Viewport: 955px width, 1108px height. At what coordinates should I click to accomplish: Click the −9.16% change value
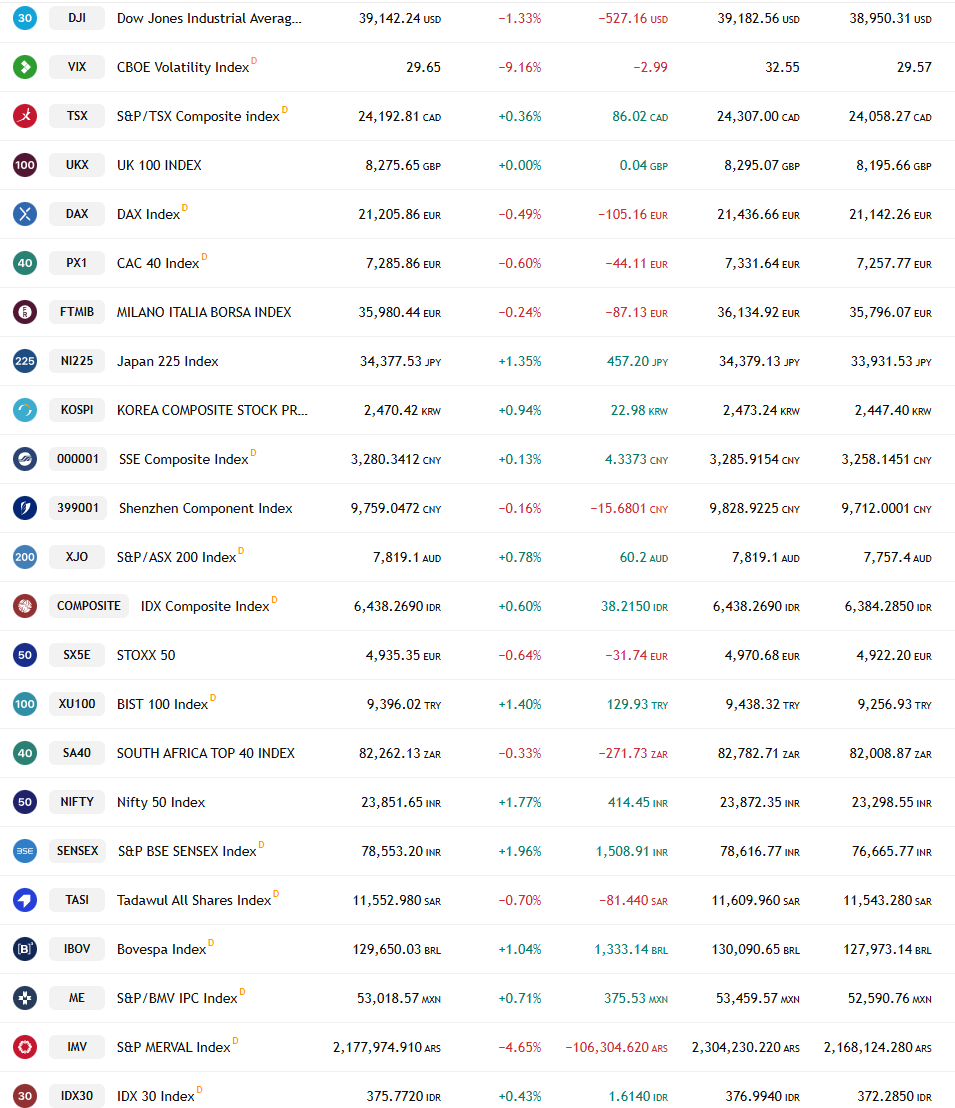pos(520,67)
